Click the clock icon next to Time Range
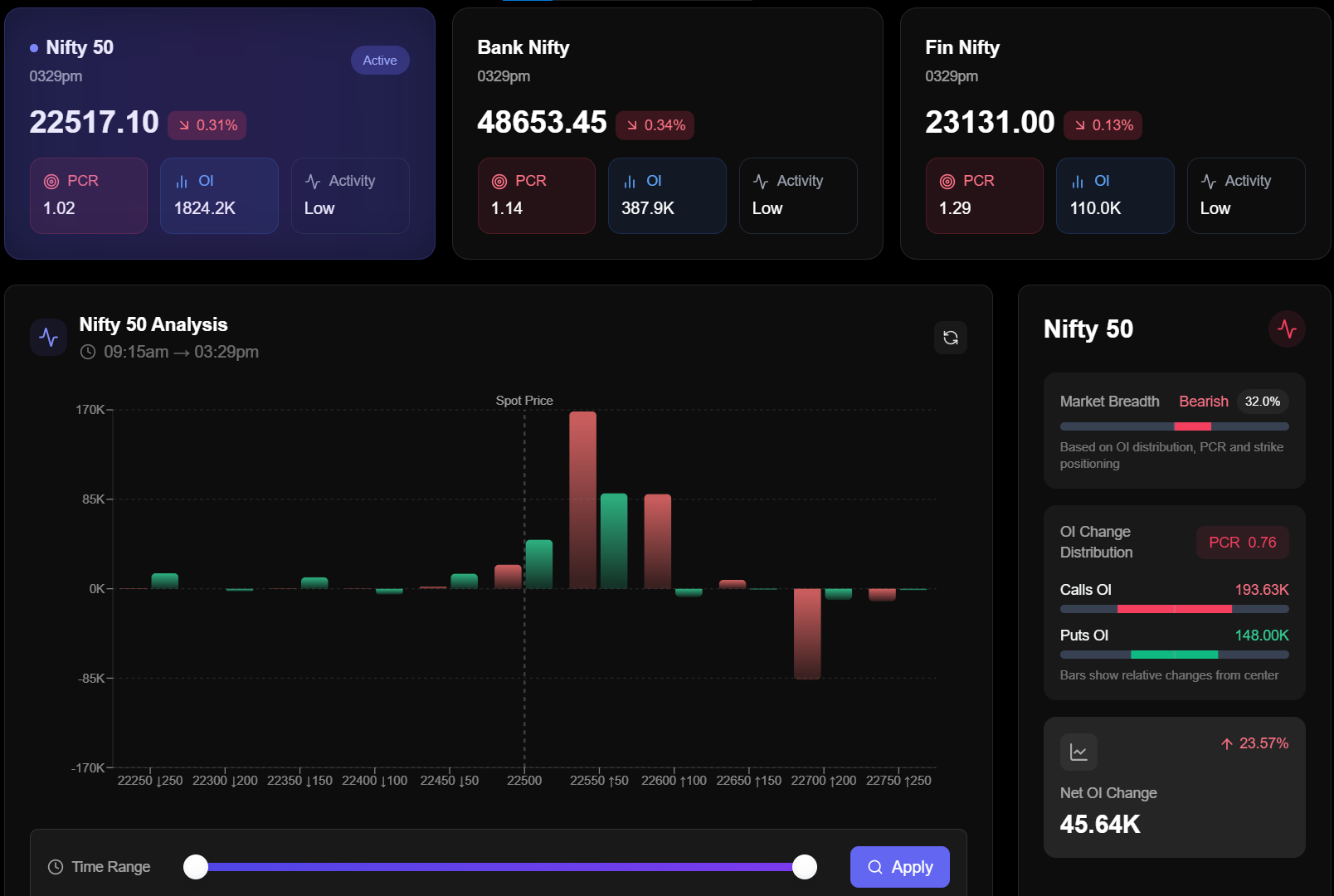Image resolution: width=1334 pixels, height=896 pixels. (56, 867)
